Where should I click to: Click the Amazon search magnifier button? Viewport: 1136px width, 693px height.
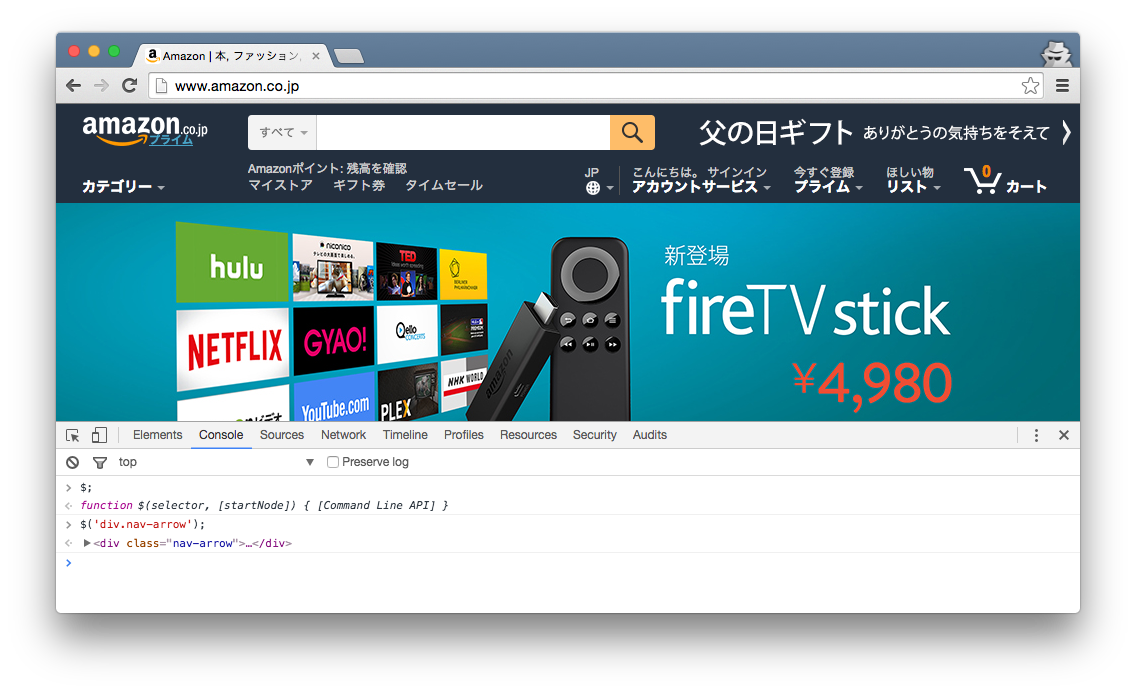point(632,132)
